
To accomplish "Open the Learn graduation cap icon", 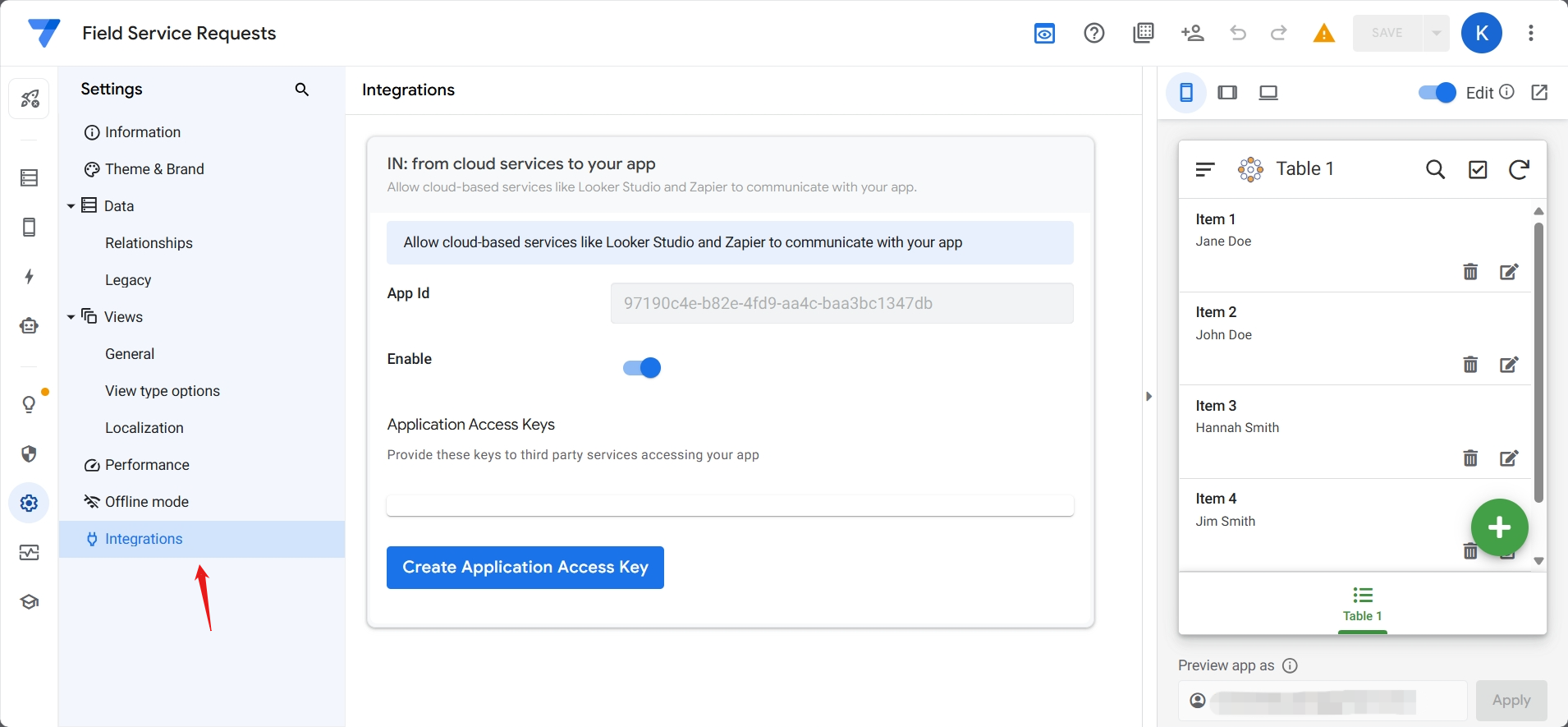I will (x=30, y=601).
